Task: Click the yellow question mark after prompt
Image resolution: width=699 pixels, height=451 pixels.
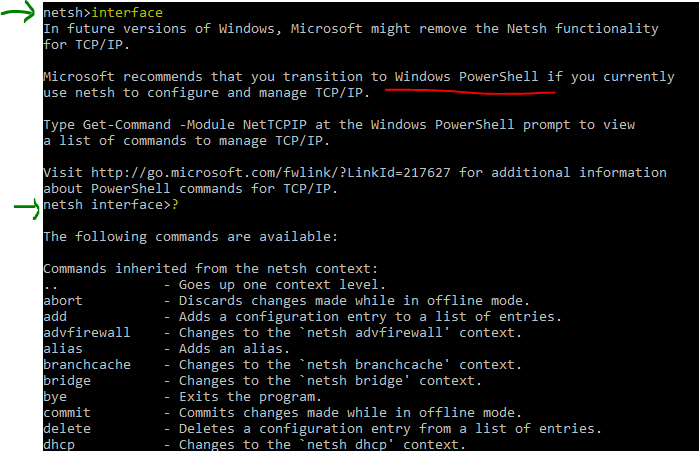Action: [x=175, y=205]
